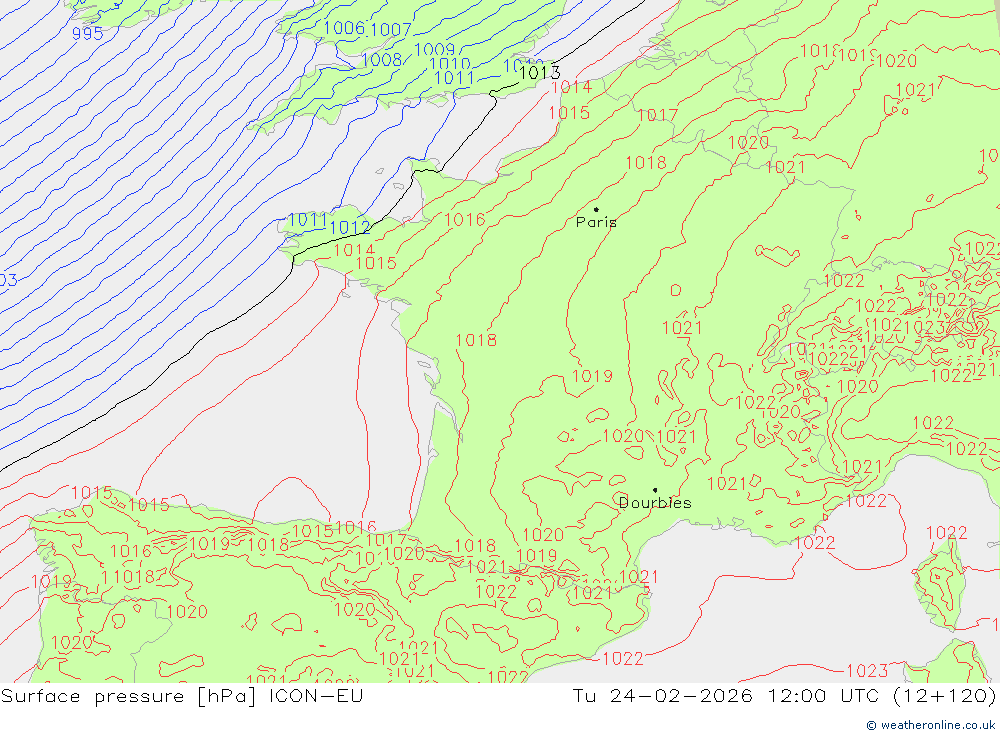Click the 1016 label west of Paris
Image resolution: width=1000 pixels, height=733 pixels.
click(x=465, y=220)
